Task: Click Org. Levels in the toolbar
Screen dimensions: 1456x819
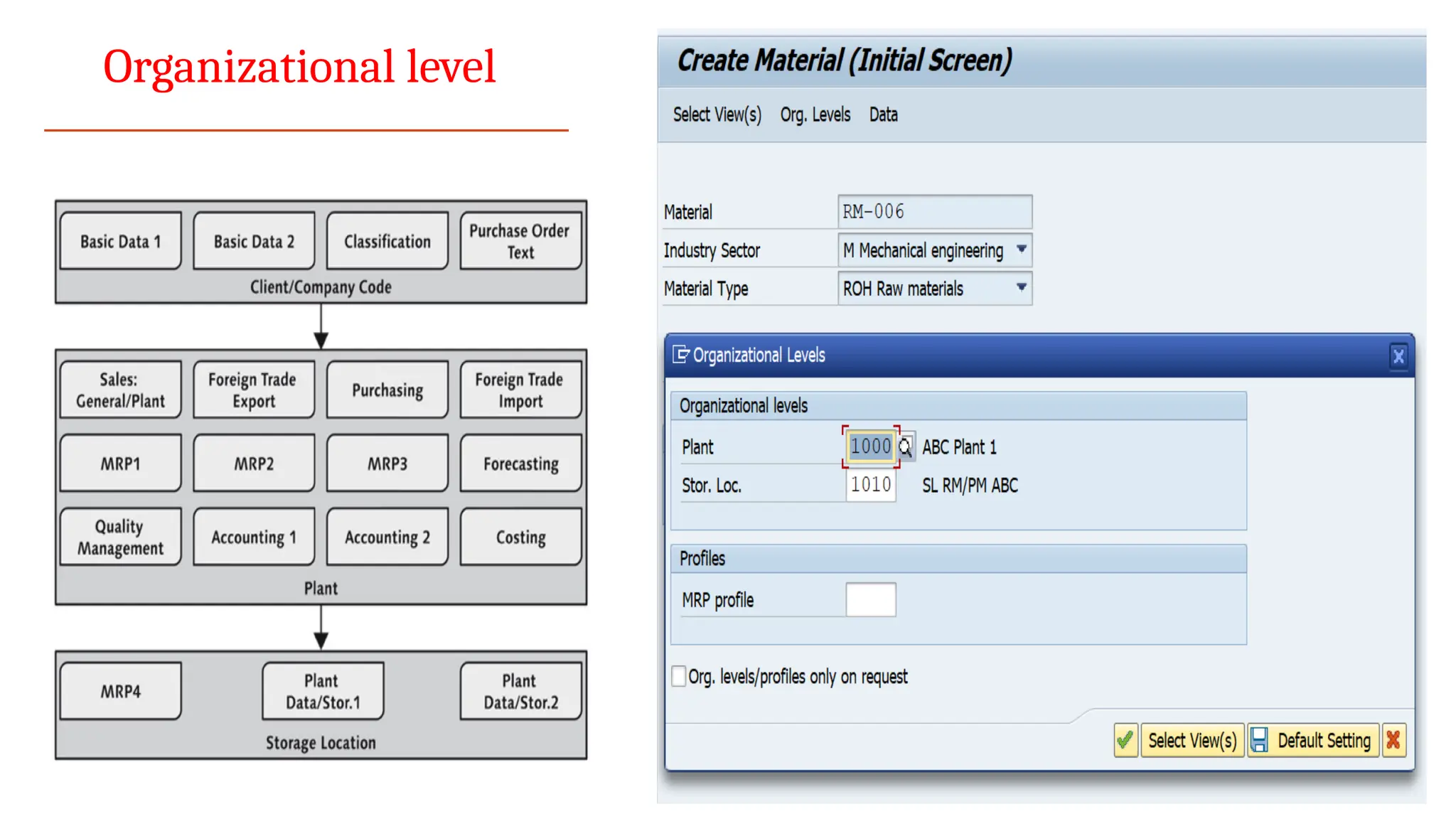Action: point(815,114)
